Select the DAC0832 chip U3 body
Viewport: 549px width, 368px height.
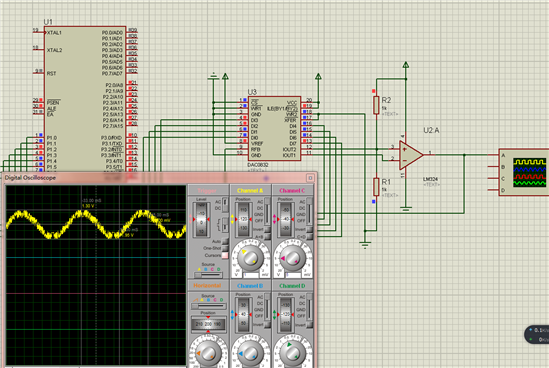pyautogui.click(x=274, y=129)
